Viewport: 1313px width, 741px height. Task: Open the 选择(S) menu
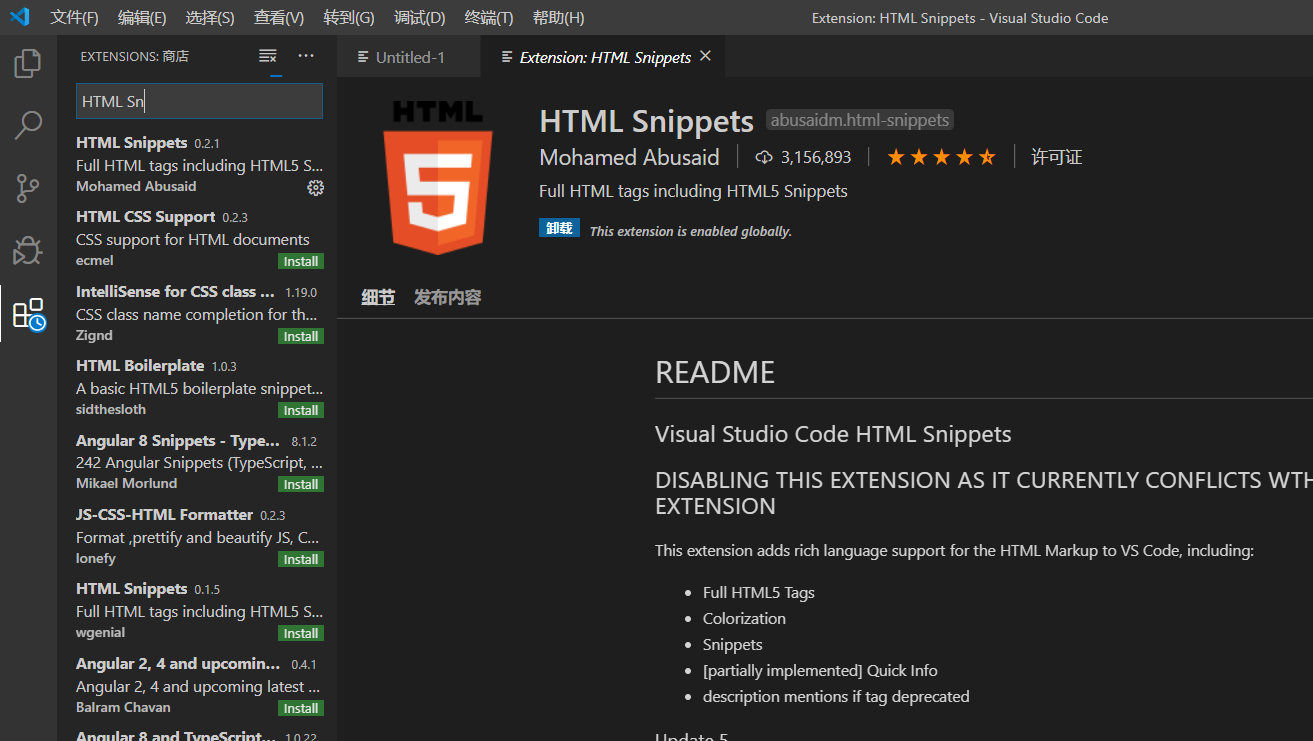pos(210,18)
